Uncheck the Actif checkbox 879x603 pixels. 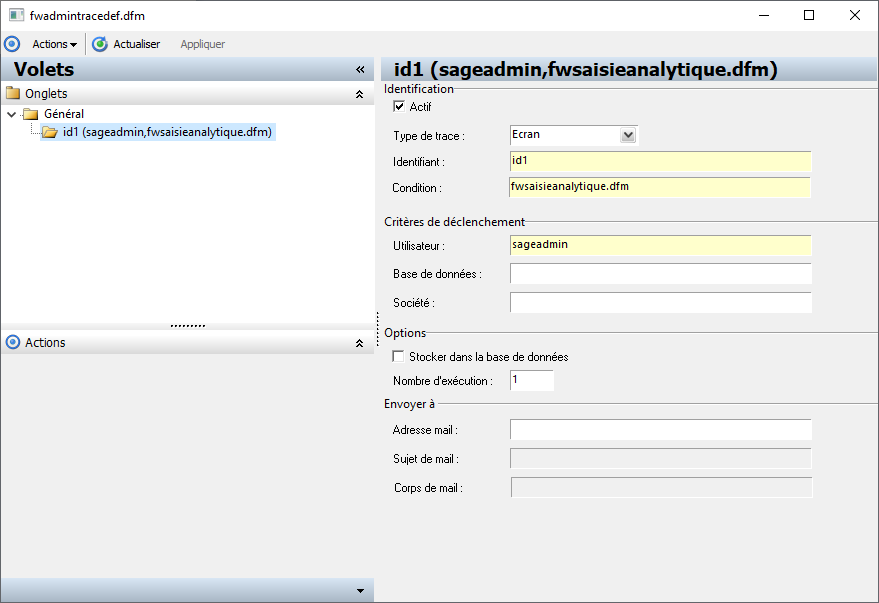399,106
